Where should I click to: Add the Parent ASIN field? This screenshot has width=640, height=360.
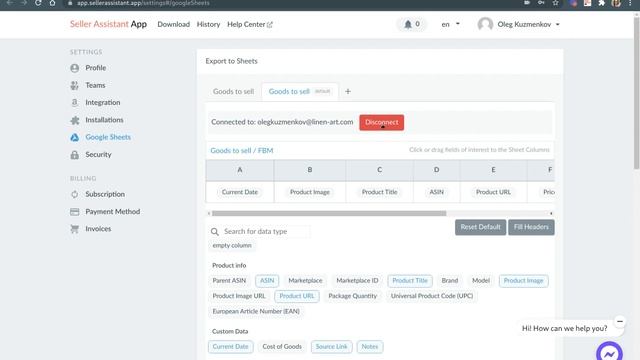[229, 281]
